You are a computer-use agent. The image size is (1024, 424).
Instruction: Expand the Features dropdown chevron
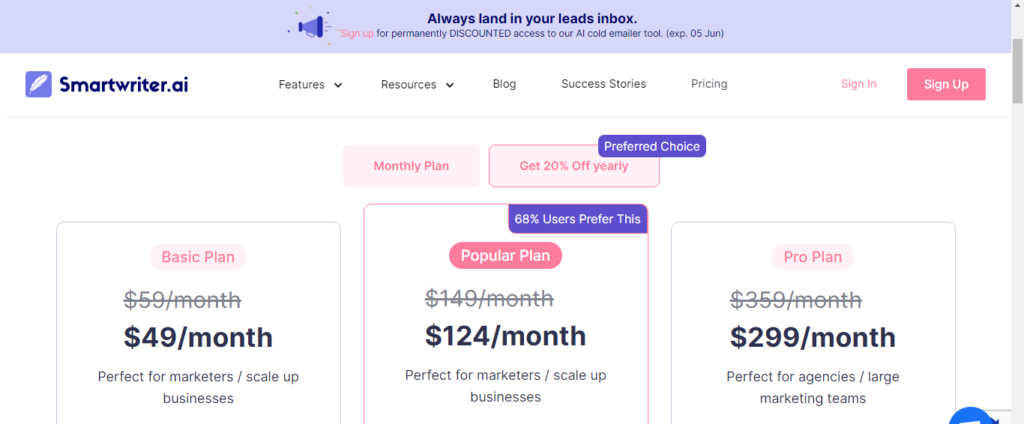(338, 85)
